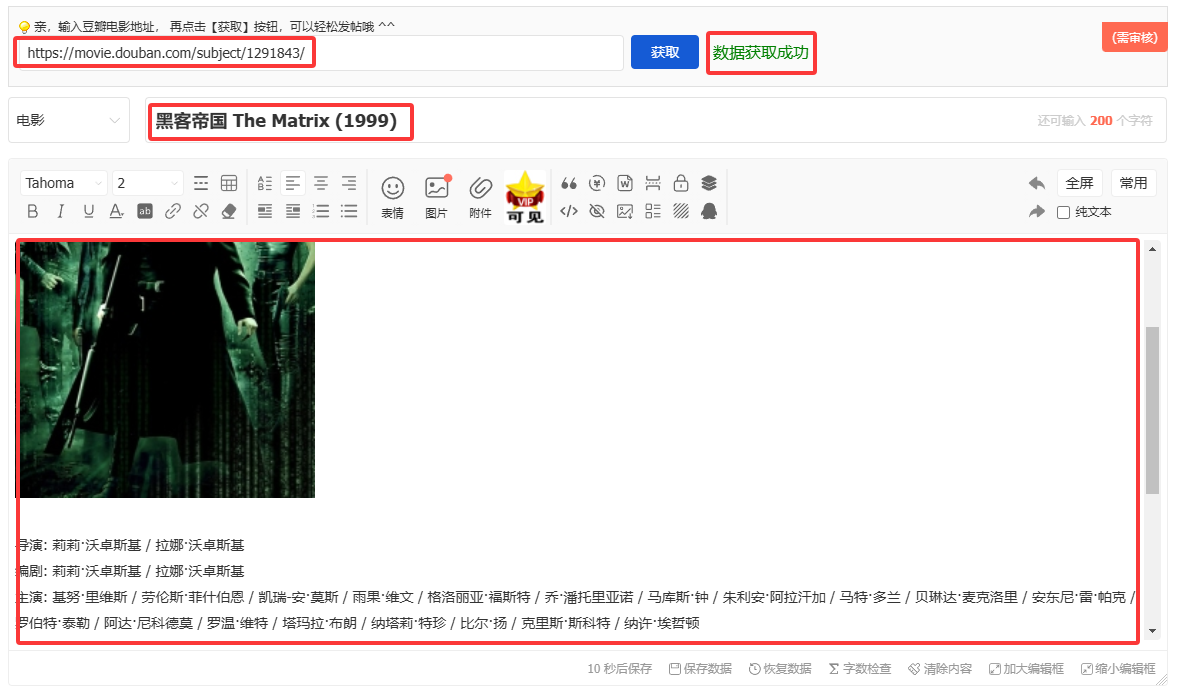Click 字数检查 word count check
The height and width of the screenshot is (693, 1177).
(859, 668)
